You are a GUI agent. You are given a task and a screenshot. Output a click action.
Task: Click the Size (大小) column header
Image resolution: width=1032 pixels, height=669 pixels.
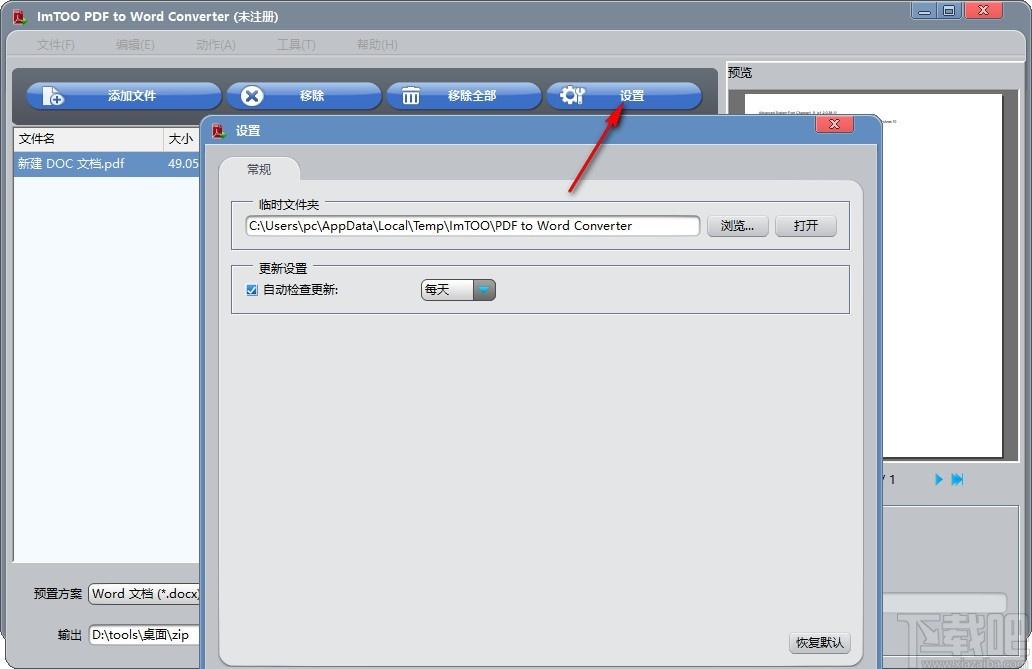(x=181, y=139)
